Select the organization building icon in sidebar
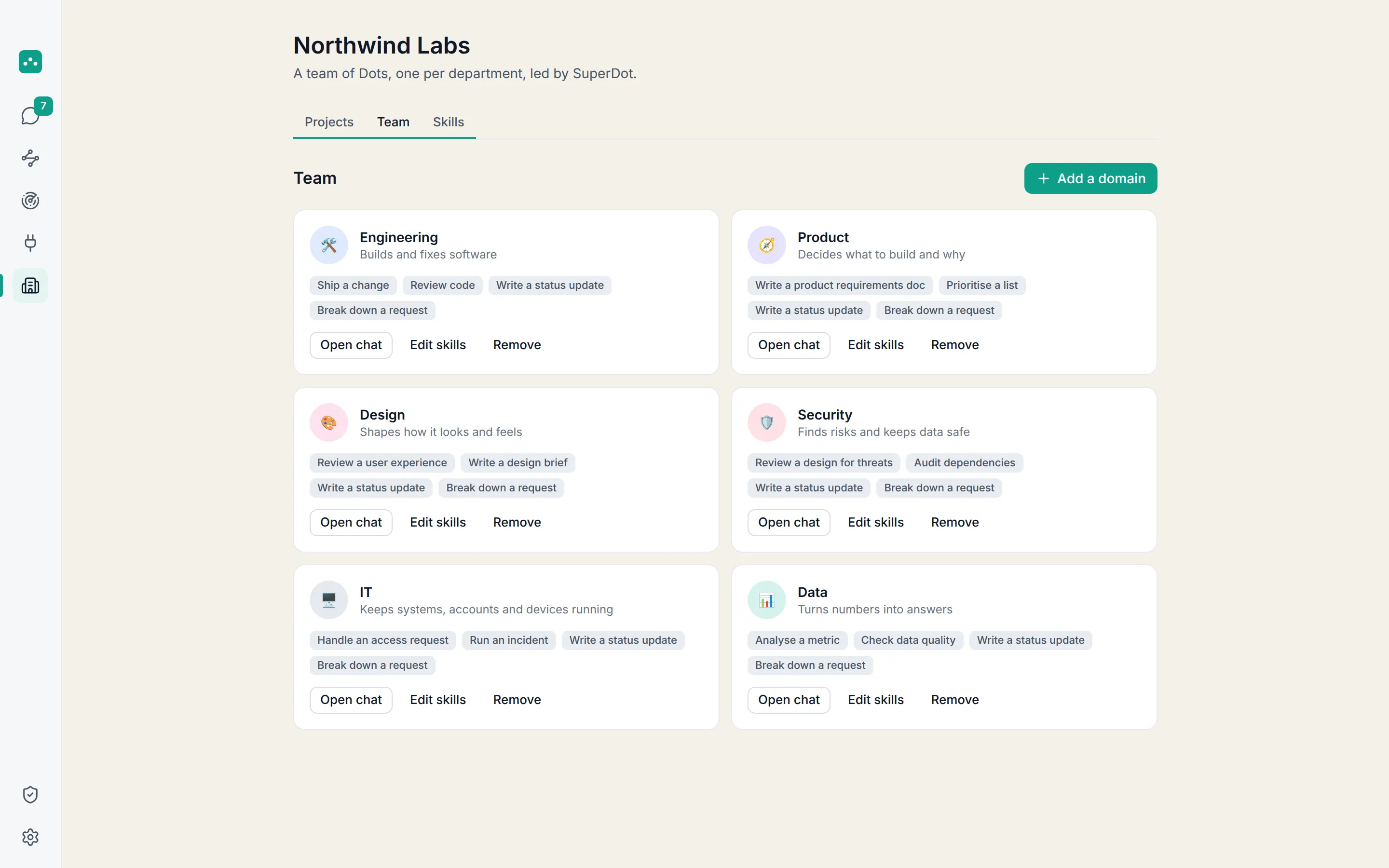The height and width of the screenshot is (868, 1389). pos(30,285)
